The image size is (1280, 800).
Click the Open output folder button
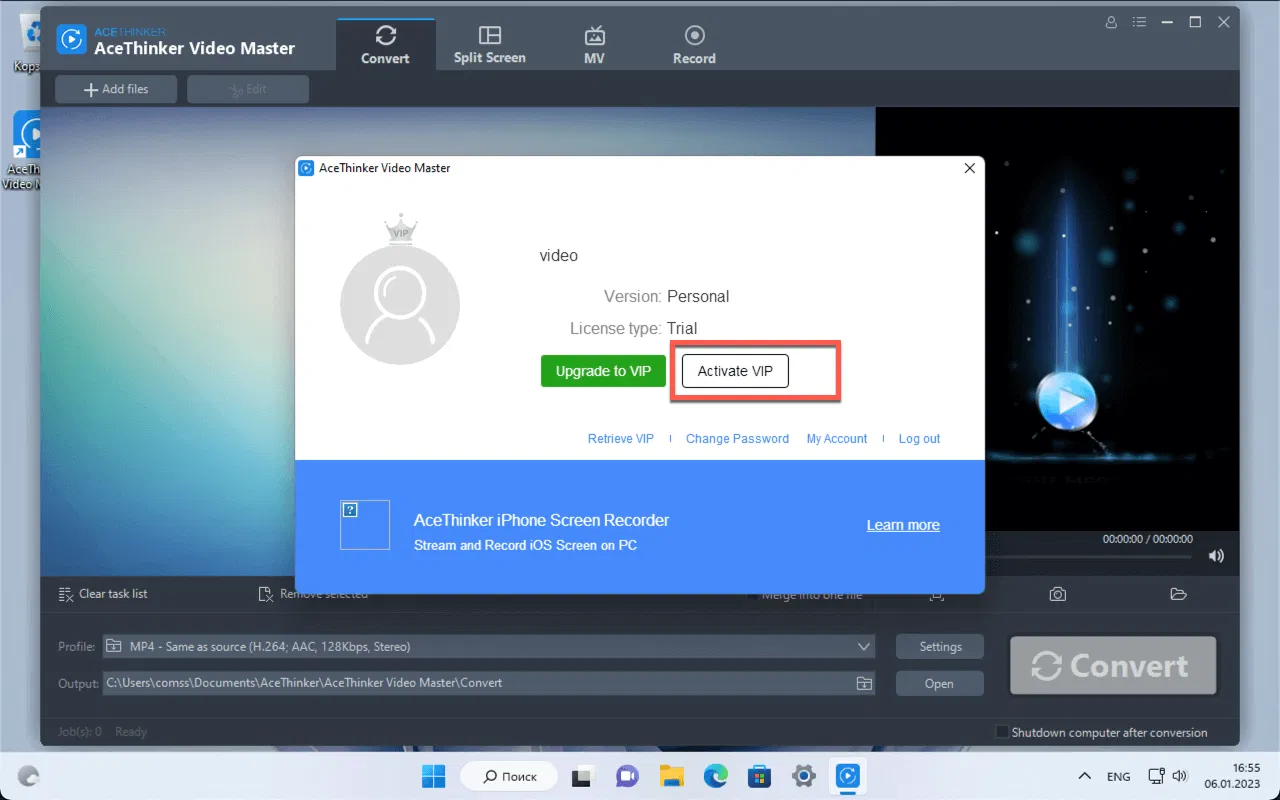coord(940,684)
